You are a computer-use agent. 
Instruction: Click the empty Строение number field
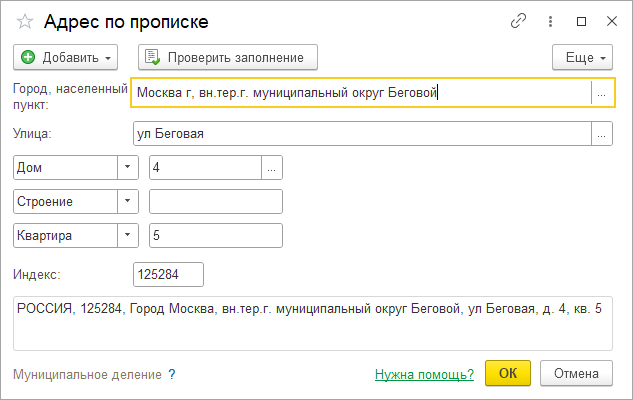pos(216,201)
